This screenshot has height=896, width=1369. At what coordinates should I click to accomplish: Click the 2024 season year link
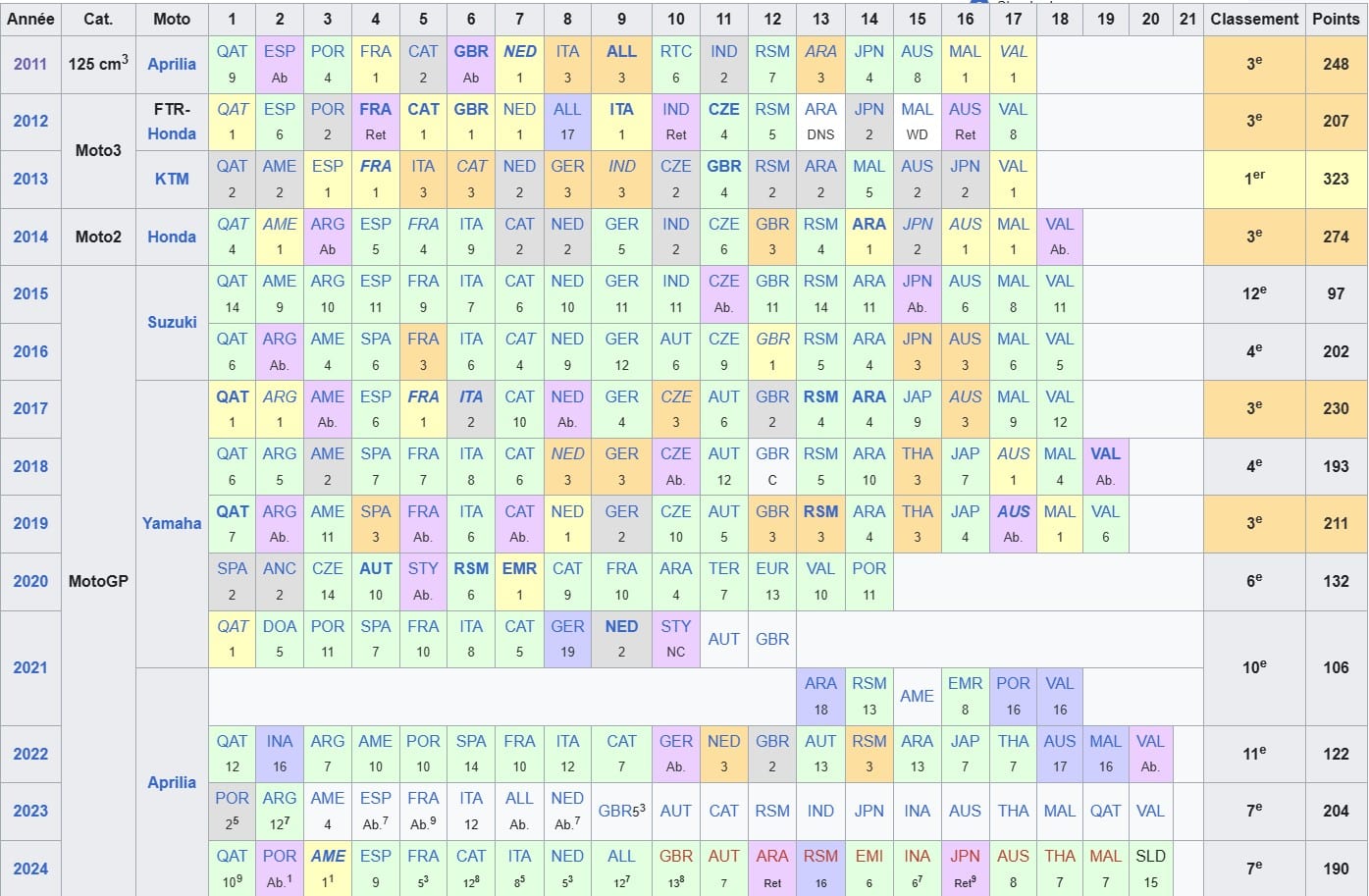pos(30,869)
